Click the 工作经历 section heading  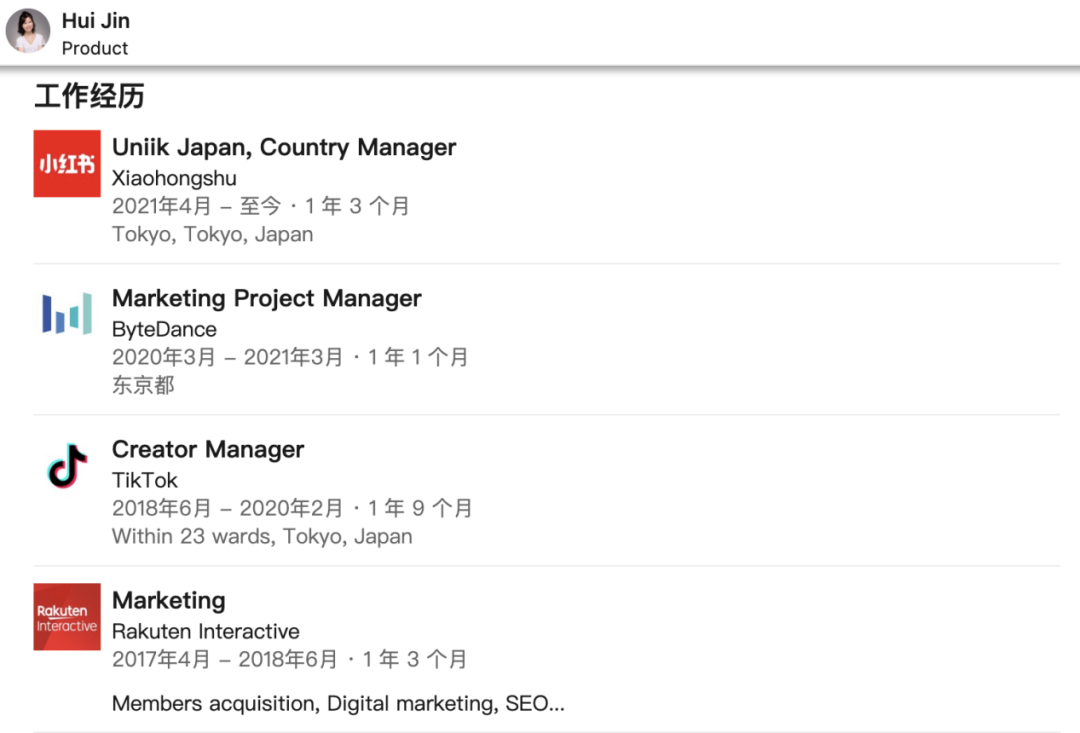pyautogui.click(x=89, y=96)
